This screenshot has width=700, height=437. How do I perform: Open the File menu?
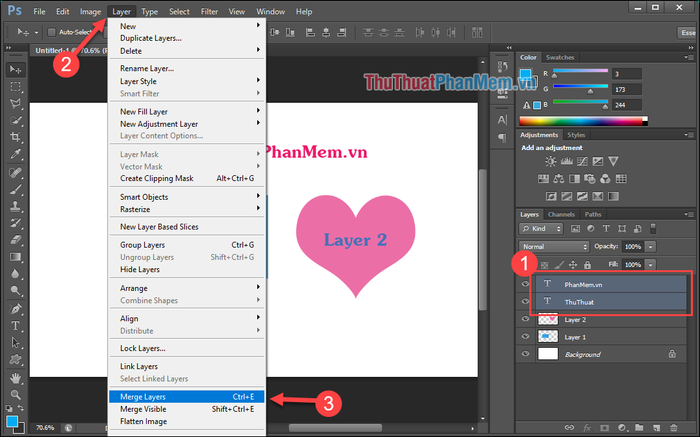39,12
